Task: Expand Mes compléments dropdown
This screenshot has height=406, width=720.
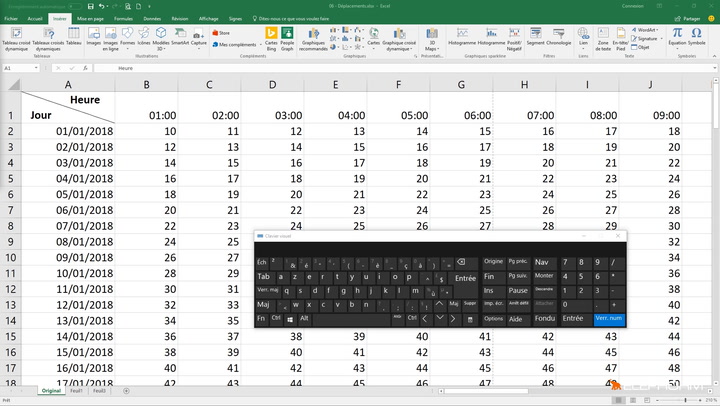Action: coord(260,45)
